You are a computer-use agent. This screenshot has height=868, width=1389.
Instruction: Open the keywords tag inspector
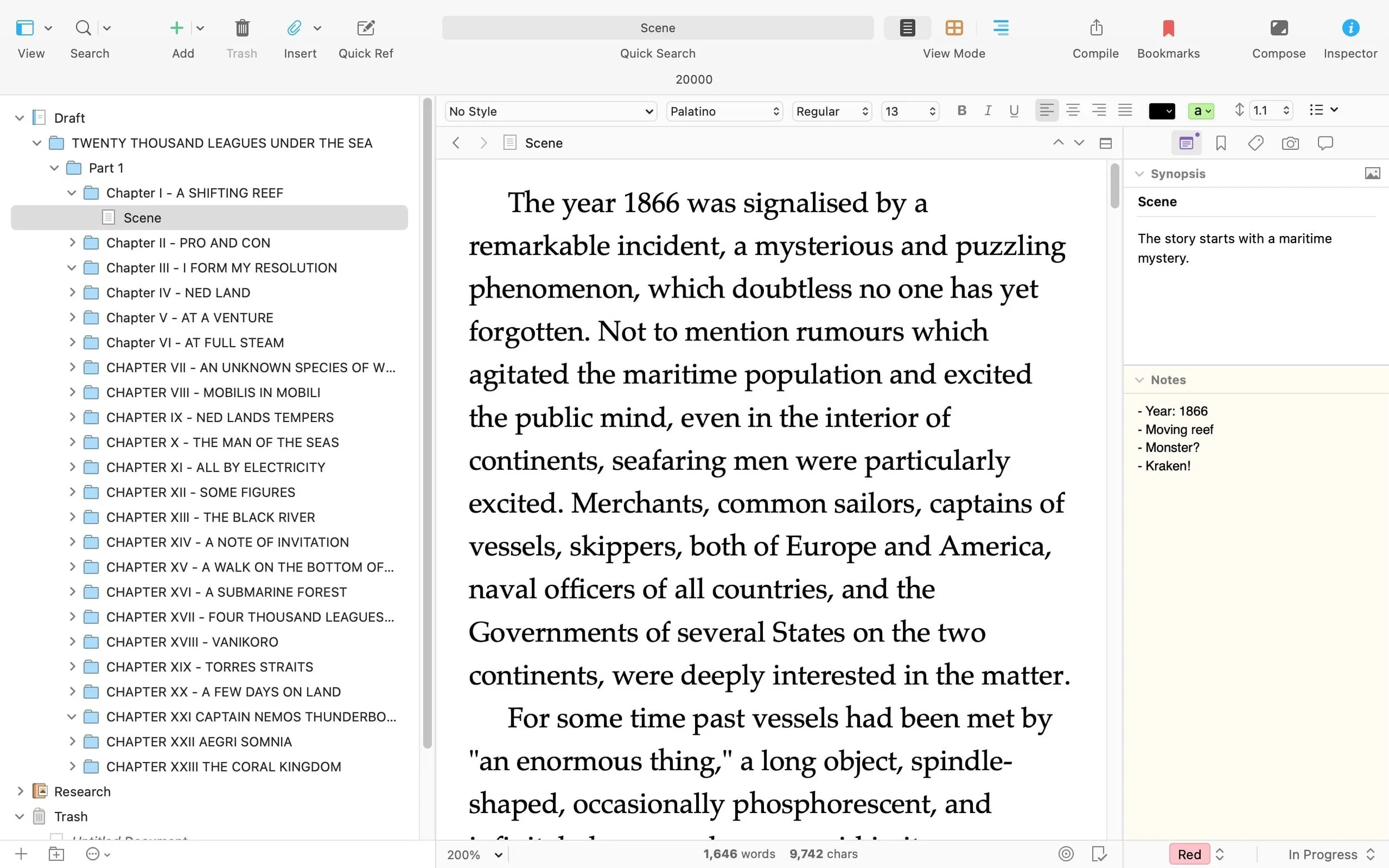pos(1255,142)
